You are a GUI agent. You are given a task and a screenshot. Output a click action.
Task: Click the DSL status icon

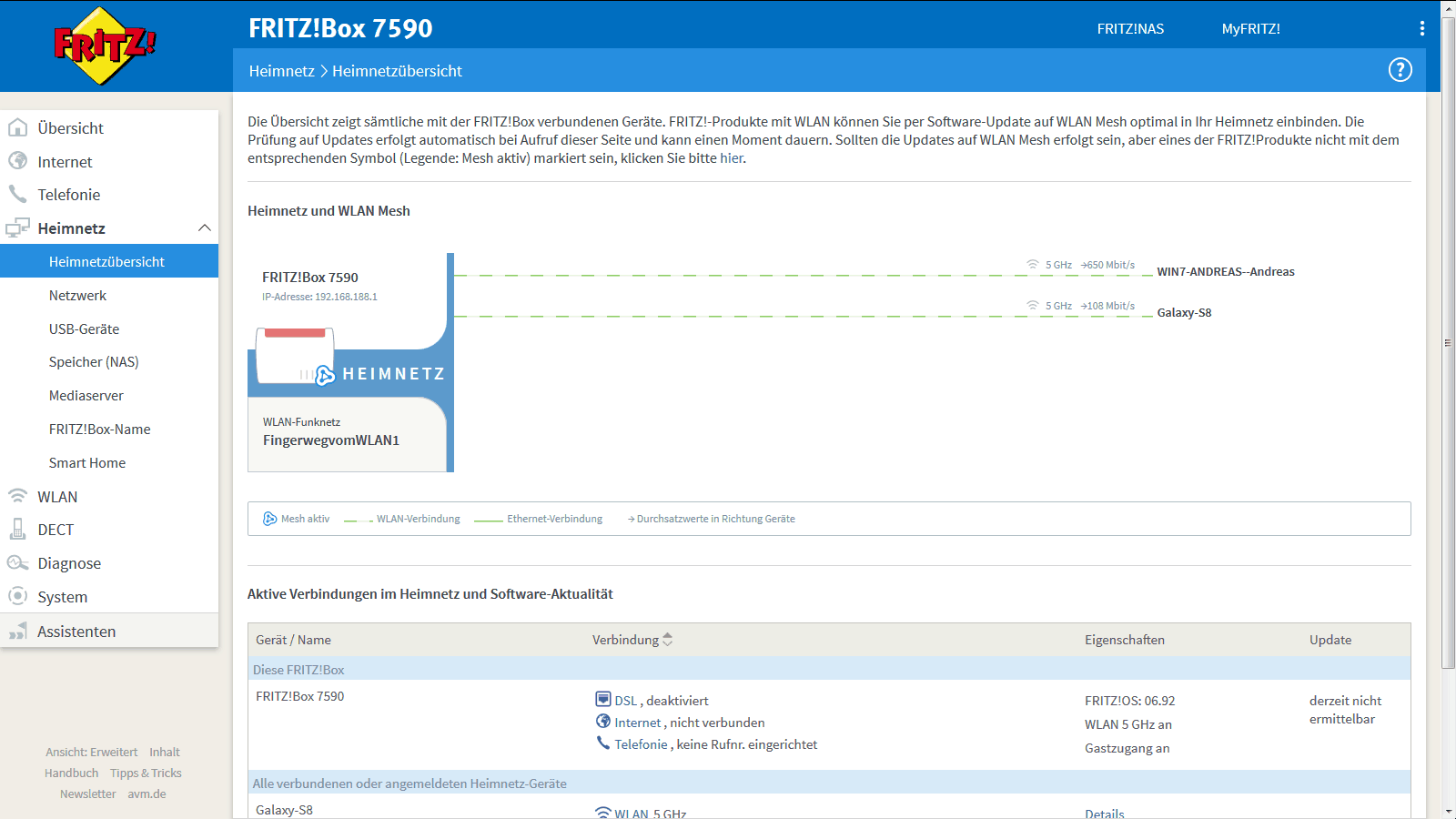click(603, 699)
